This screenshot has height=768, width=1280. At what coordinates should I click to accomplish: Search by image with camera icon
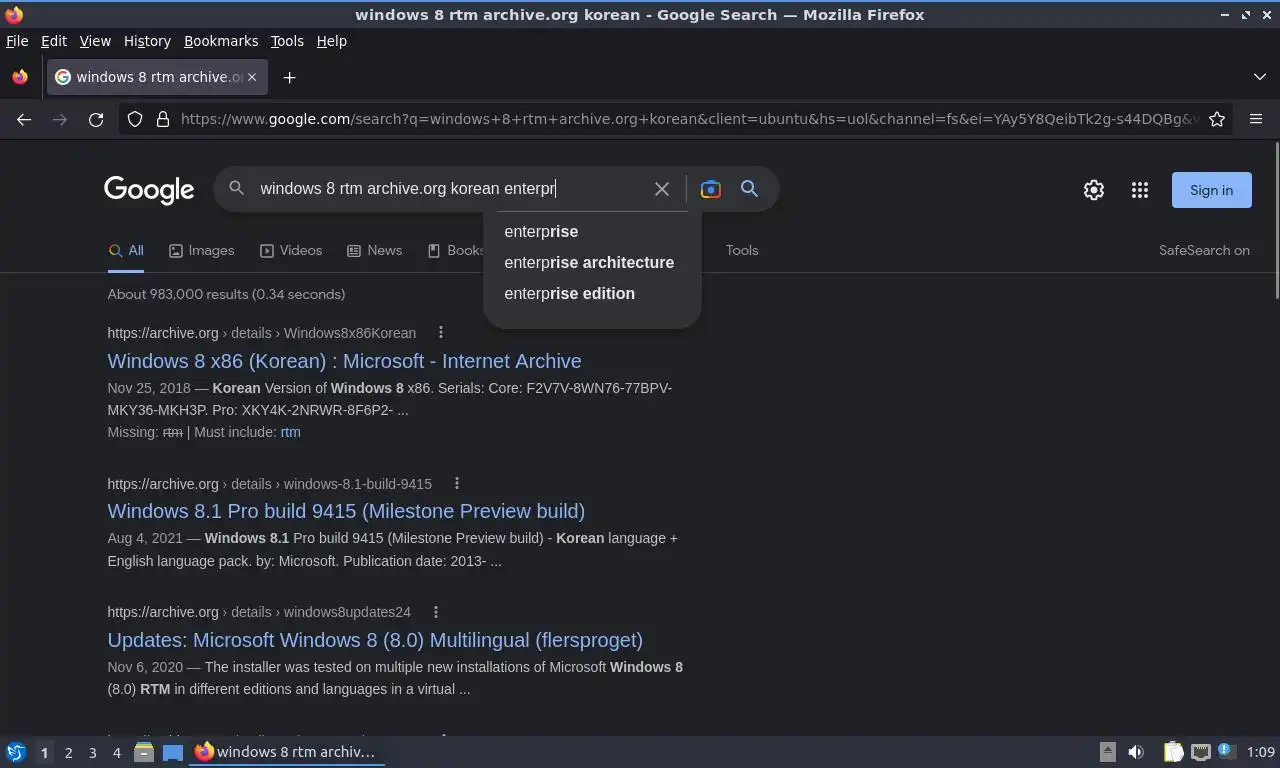[711, 189]
